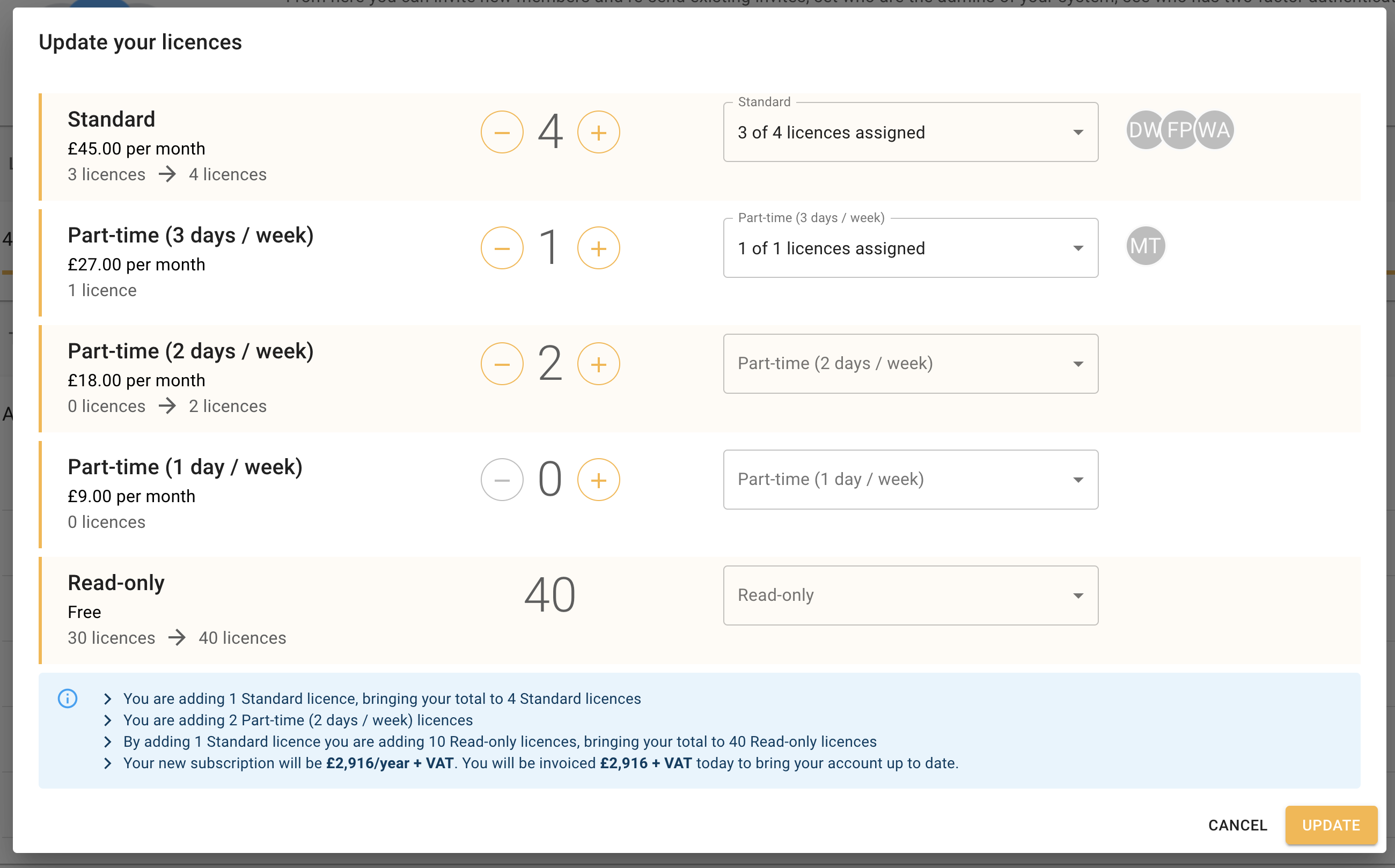Viewport: 1395px width, 868px height.
Task: Remove a Part-time 3 days licence
Action: pyautogui.click(x=502, y=248)
